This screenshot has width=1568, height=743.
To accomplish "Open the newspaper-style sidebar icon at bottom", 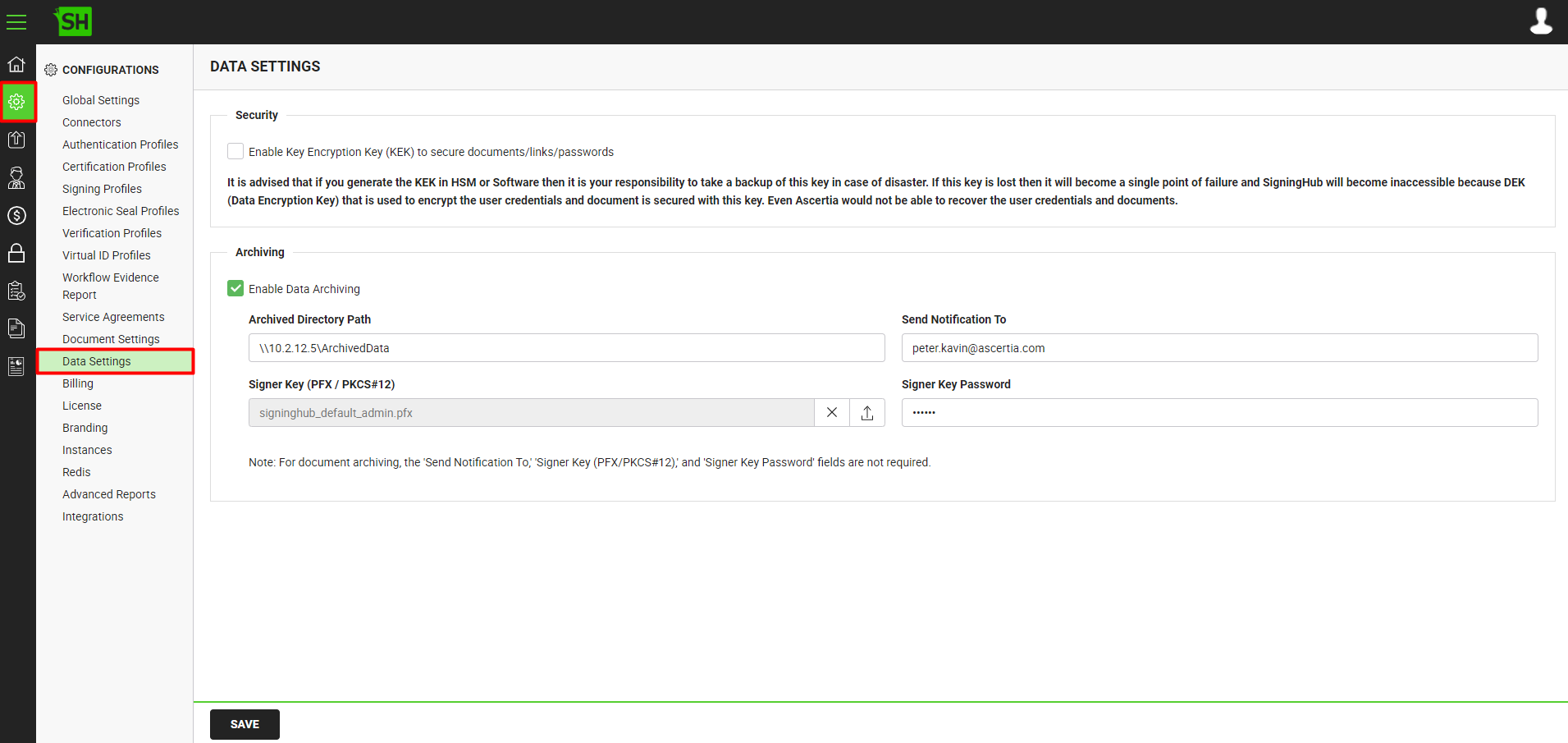I will tap(16, 366).
